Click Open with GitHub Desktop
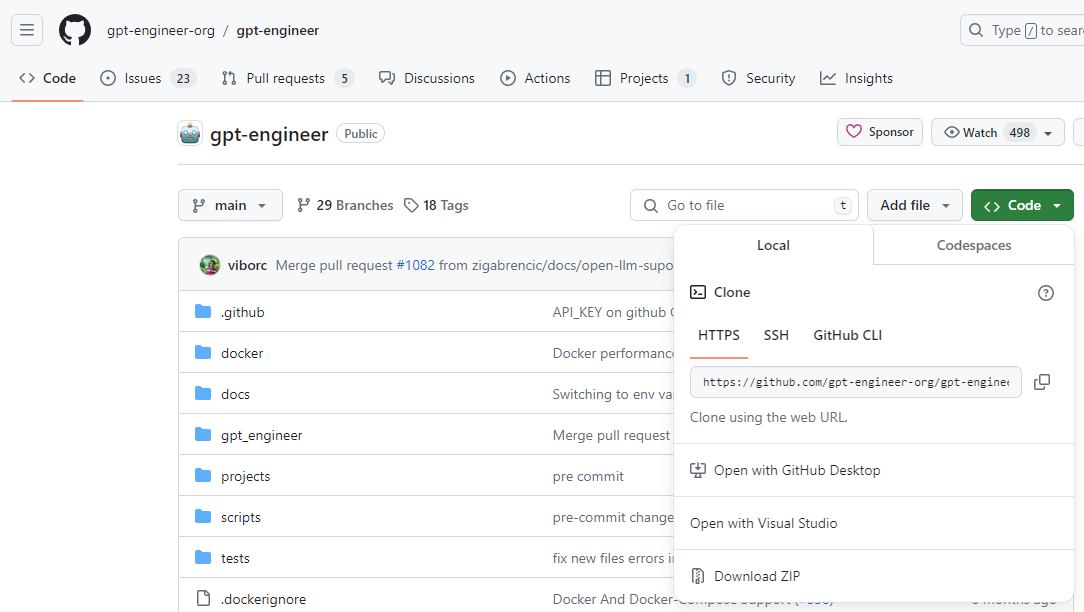Viewport: 1084px width, 612px height. pos(796,470)
